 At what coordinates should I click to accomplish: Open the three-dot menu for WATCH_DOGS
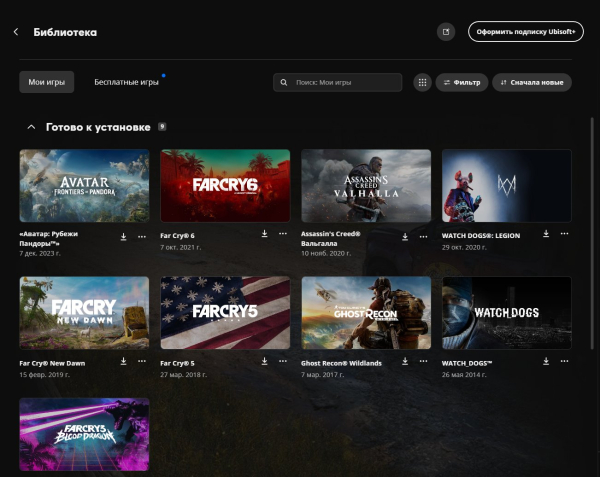tap(564, 361)
